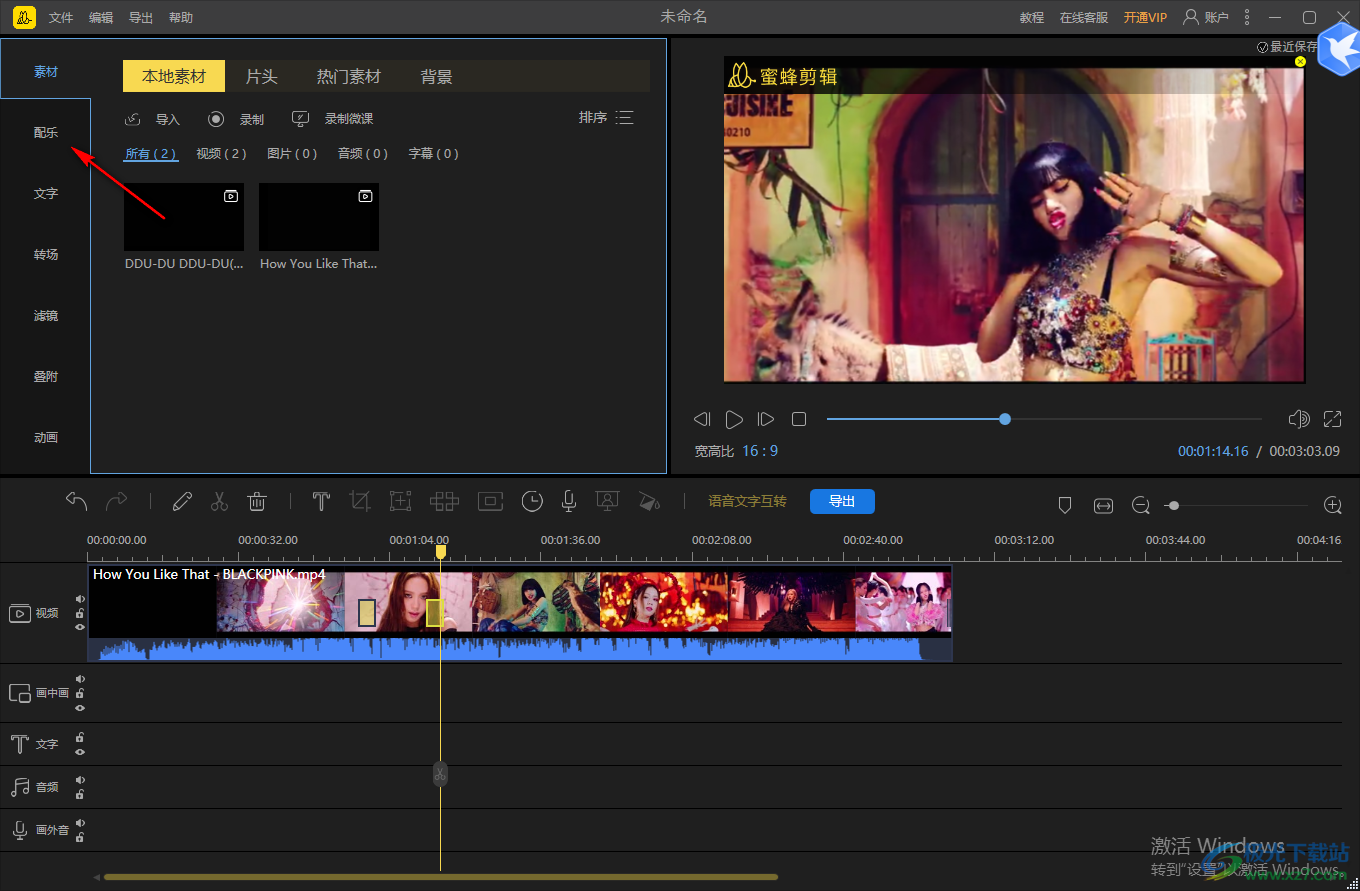This screenshot has width=1360, height=891.
Task: Switch to the 背景 tab
Action: (x=437, y=77)
